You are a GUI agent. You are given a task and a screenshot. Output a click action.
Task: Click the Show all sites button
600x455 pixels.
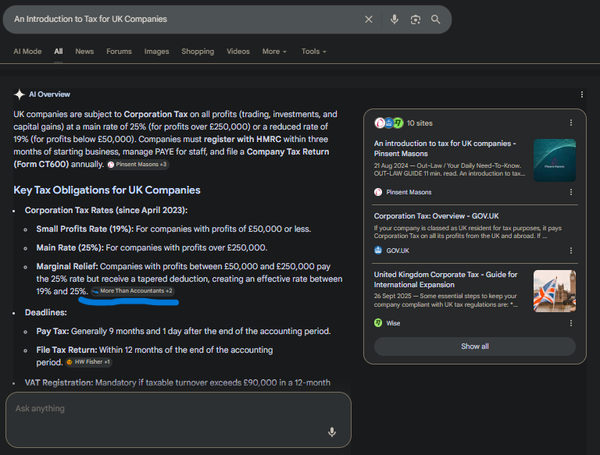tap(474, 346)
